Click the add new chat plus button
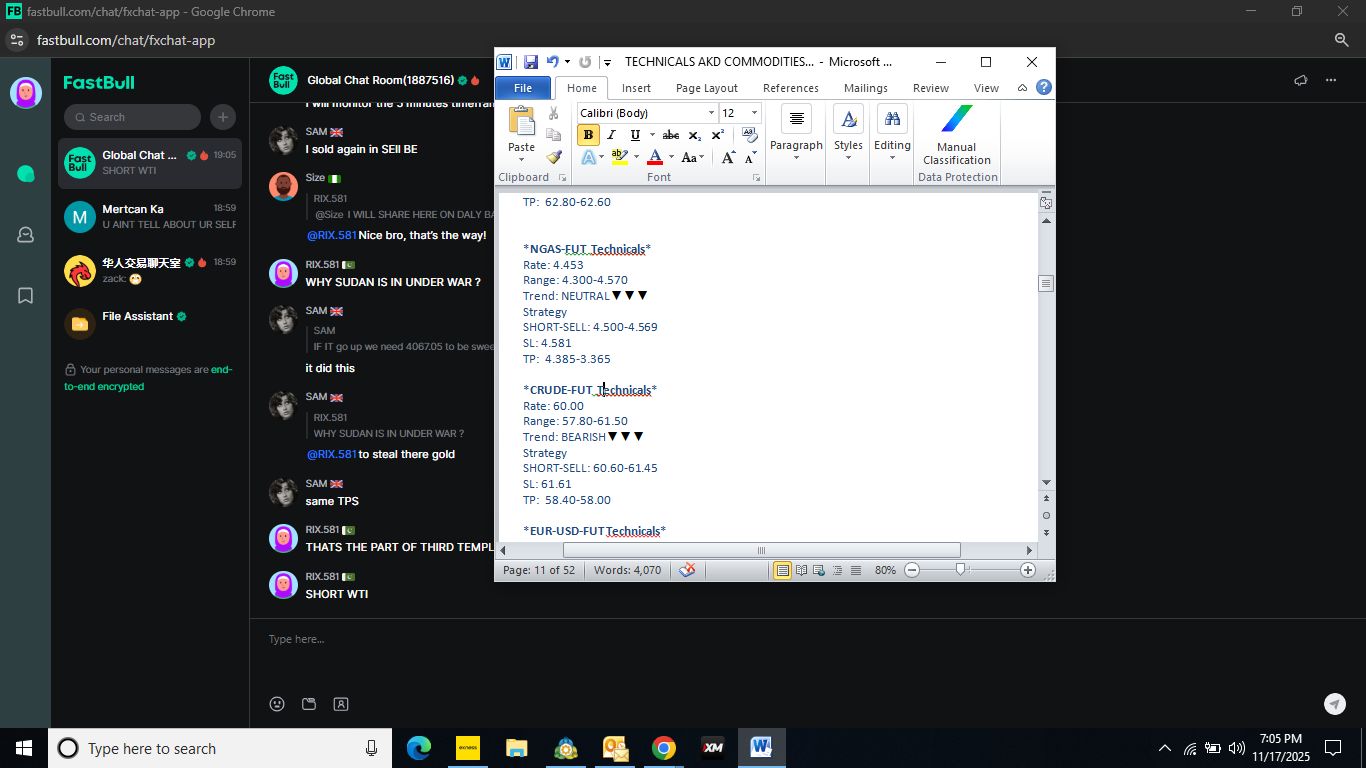 [x=223, y=117]
